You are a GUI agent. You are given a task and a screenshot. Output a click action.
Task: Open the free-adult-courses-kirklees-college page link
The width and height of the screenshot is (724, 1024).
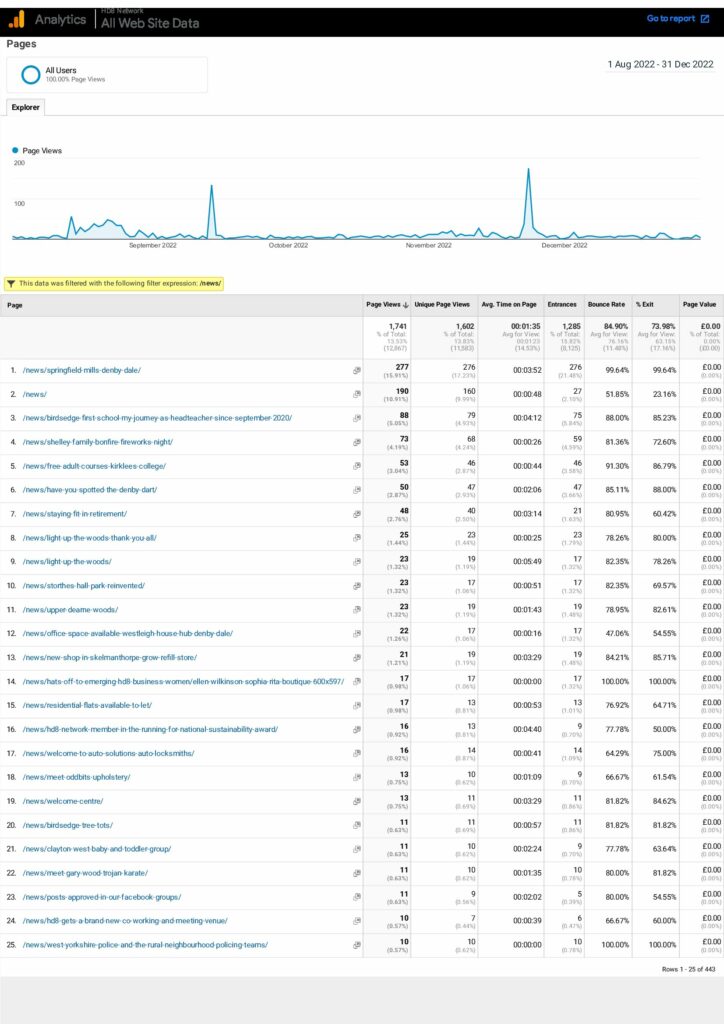pos(94,466)
